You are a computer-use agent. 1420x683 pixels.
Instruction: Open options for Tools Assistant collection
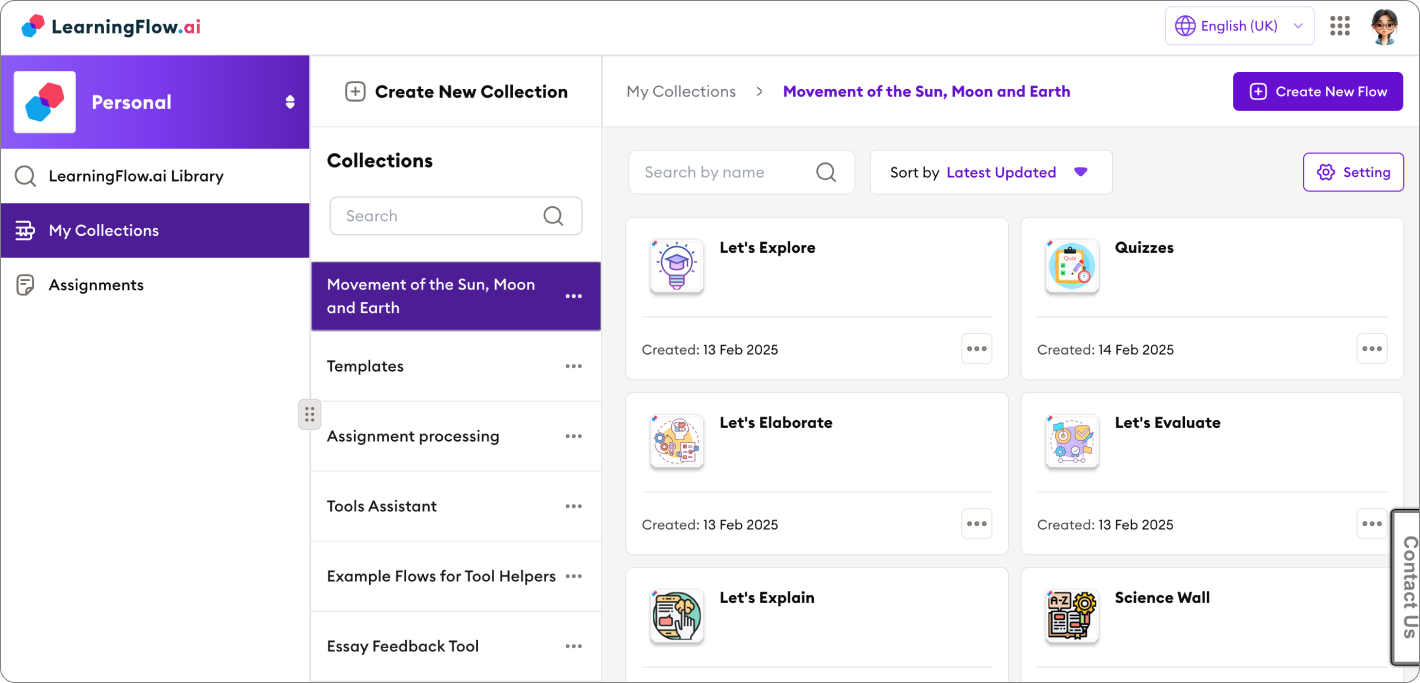[574, 506]
